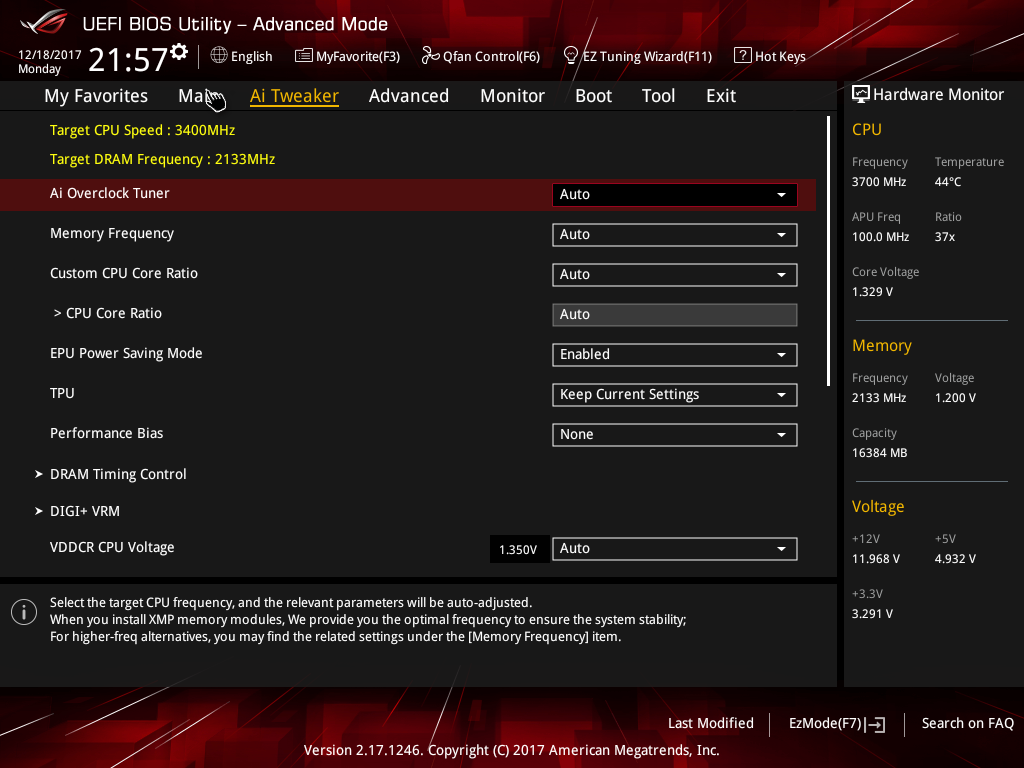Open MyFavorite(F3) label
This screenshot has height=768, width=1024.
(358, 57)
